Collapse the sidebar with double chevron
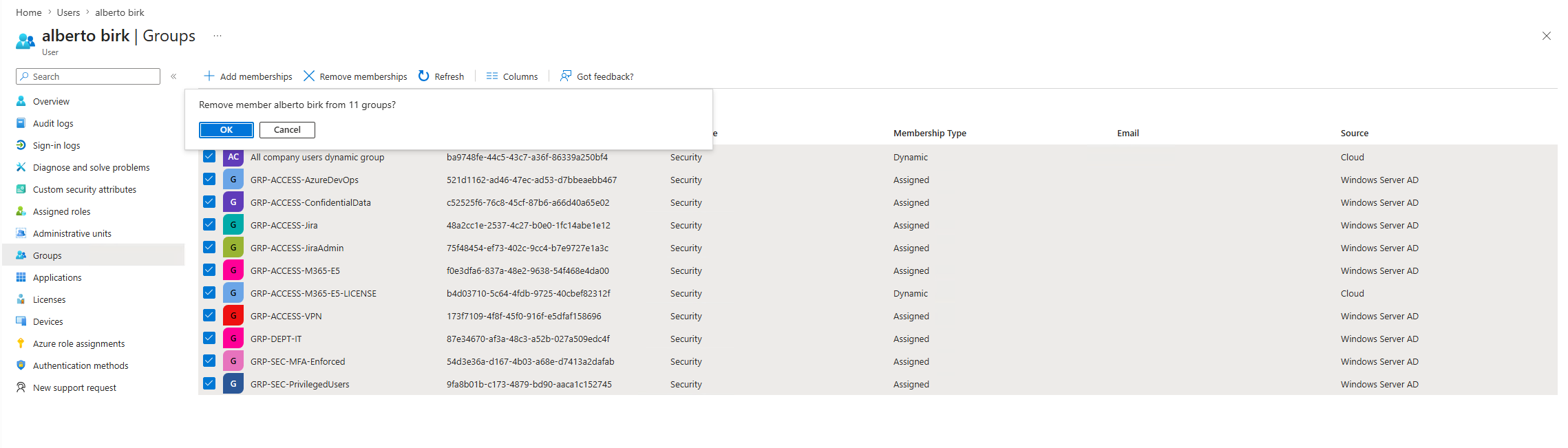This screenshot has width=1568, height=448. [x=173, y=76]
